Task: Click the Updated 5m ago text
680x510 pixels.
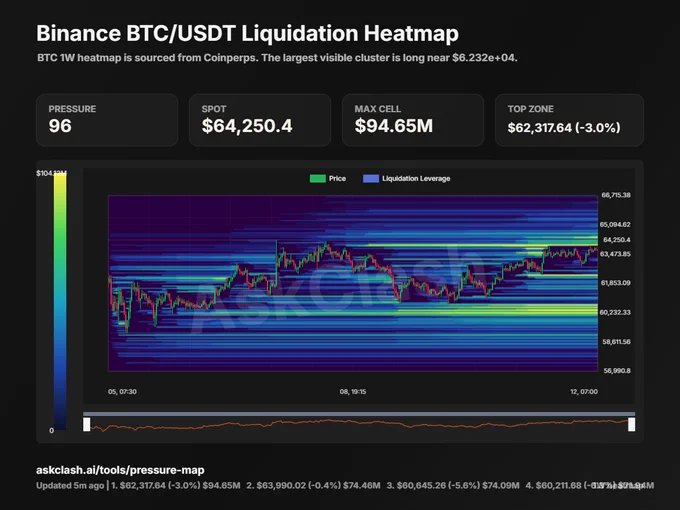Action: 70,486
